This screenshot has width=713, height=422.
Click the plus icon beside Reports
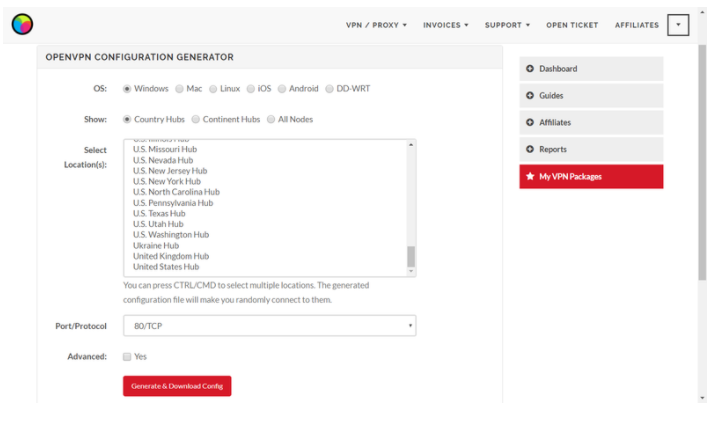pyautogui.click(x=530, y=149)
